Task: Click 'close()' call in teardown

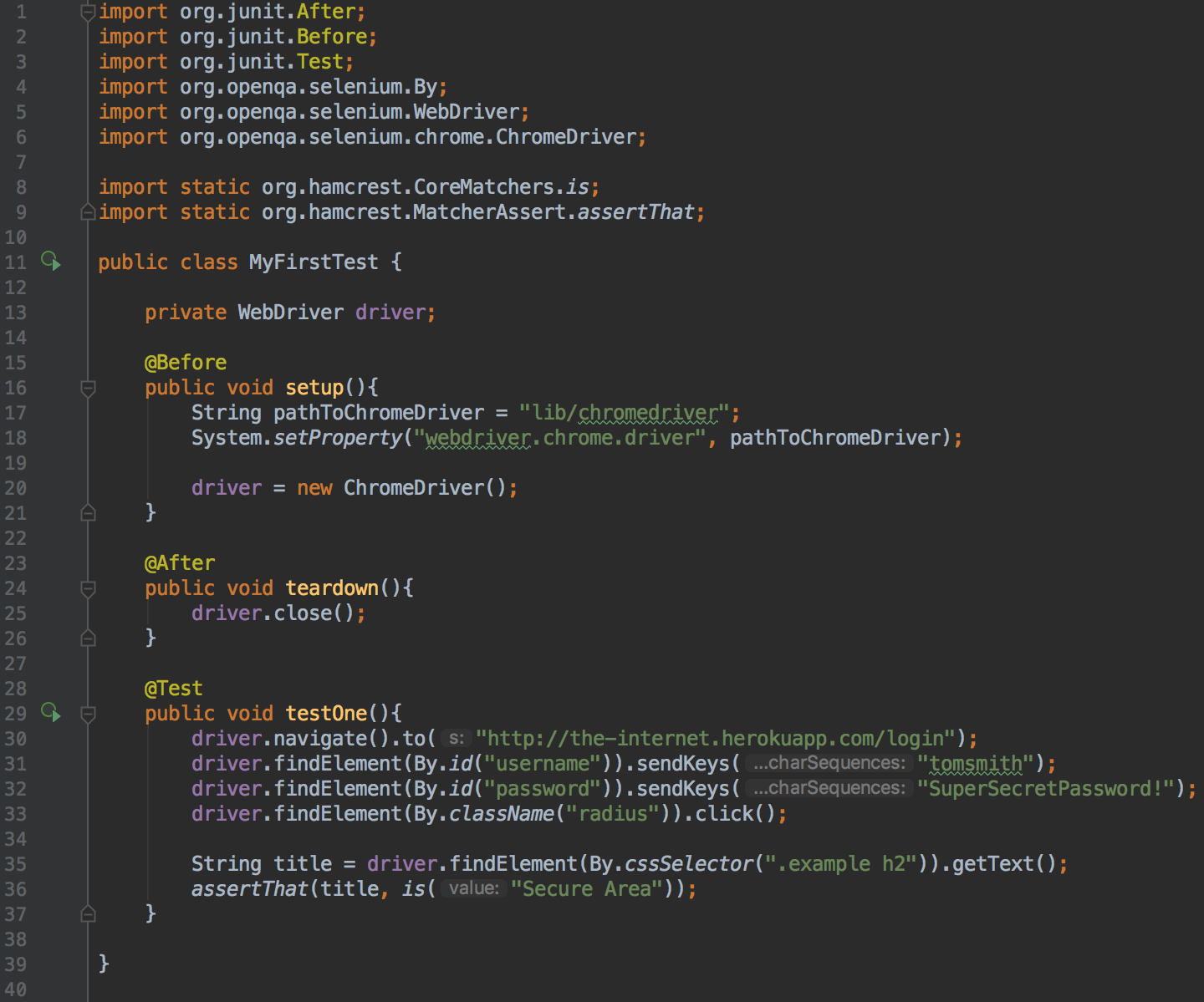Action: 314,613
